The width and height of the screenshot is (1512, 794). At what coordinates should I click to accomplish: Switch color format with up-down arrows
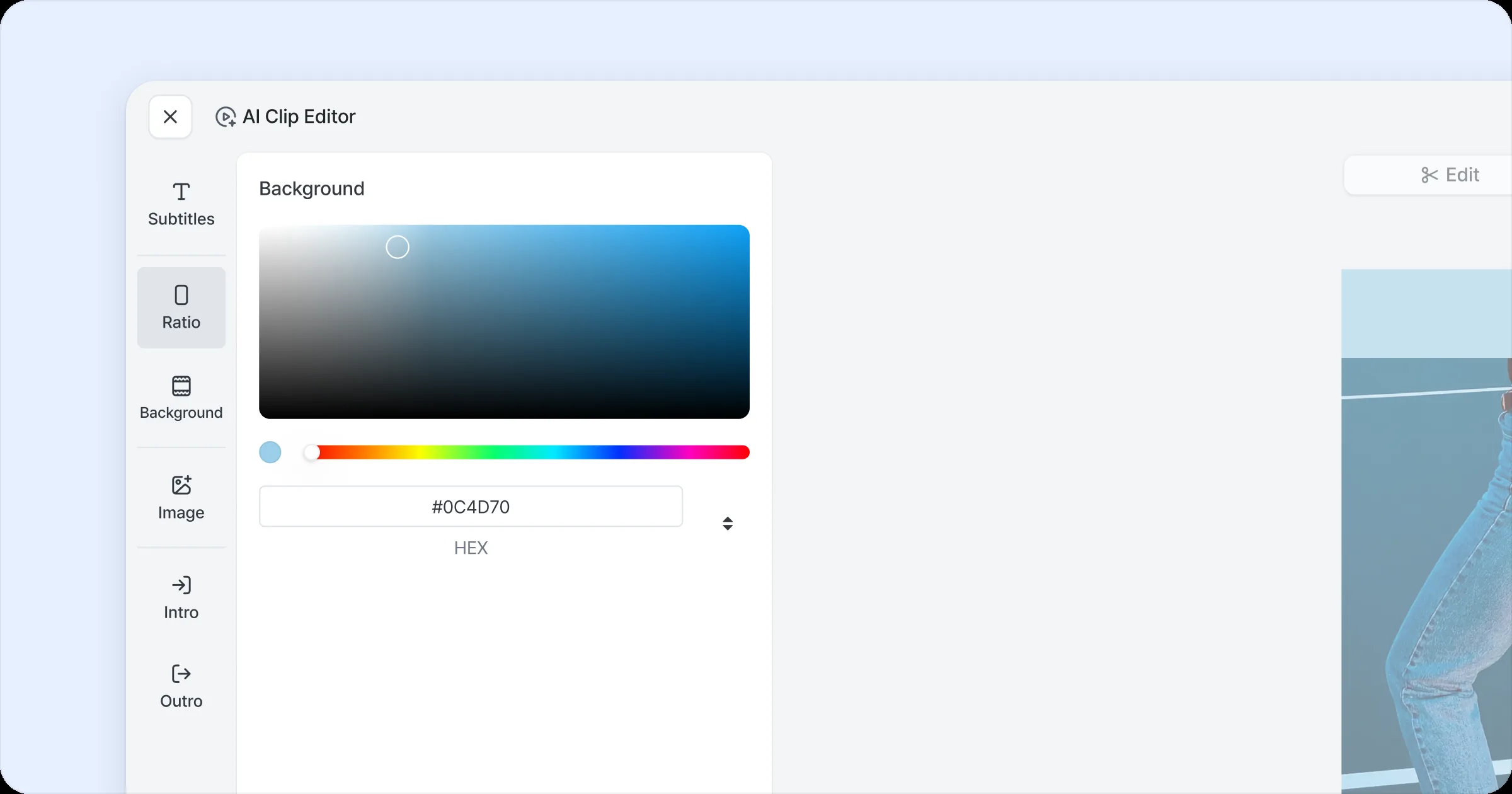[728, 524]
